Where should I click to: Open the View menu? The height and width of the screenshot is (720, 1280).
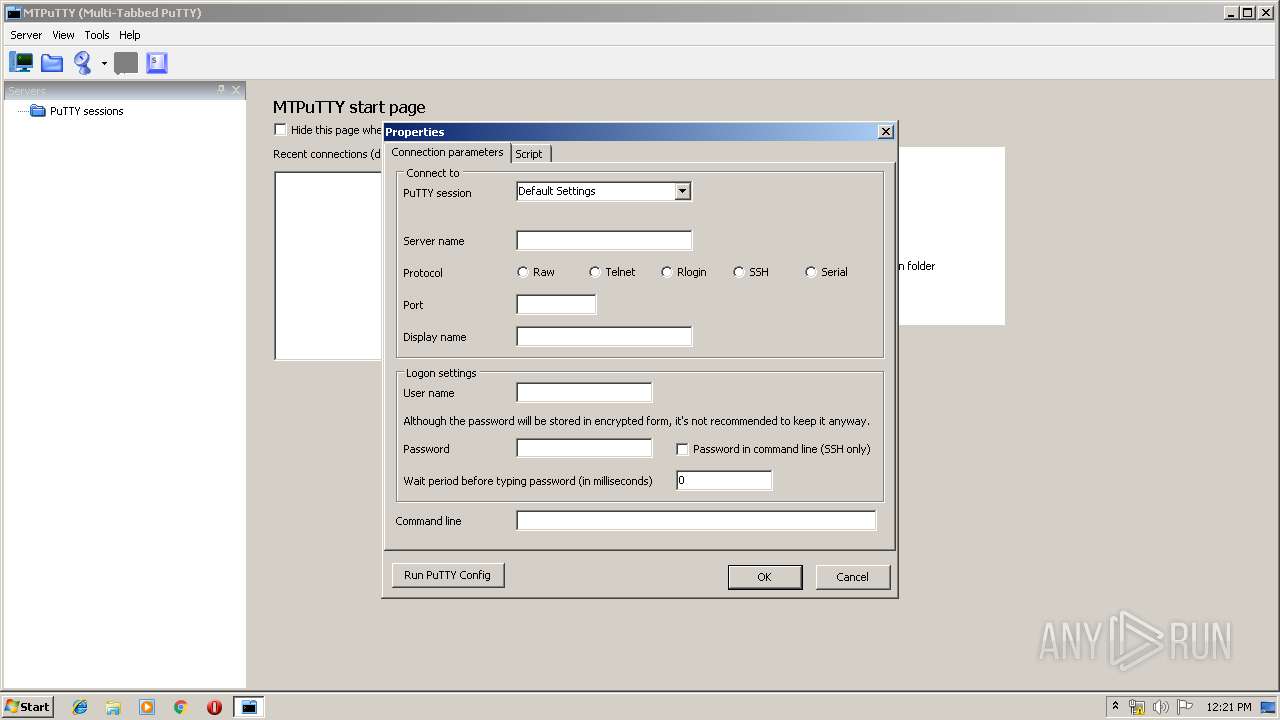[63, 35]
